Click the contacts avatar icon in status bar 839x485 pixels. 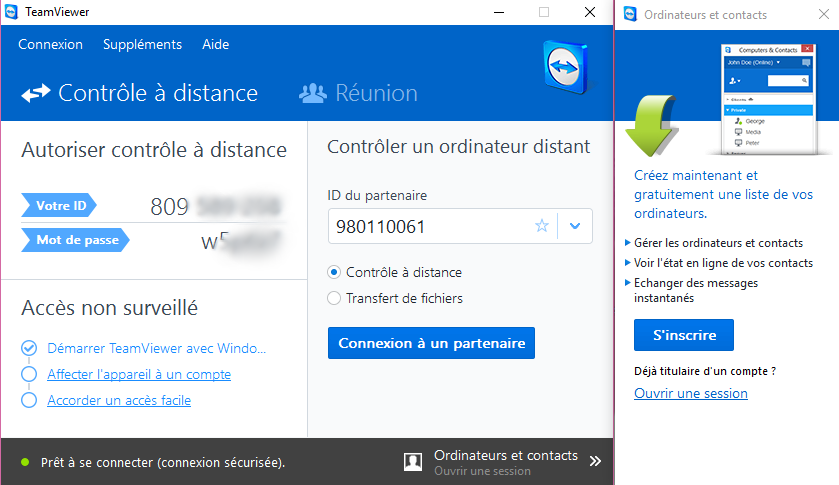(x=413, y=462)
